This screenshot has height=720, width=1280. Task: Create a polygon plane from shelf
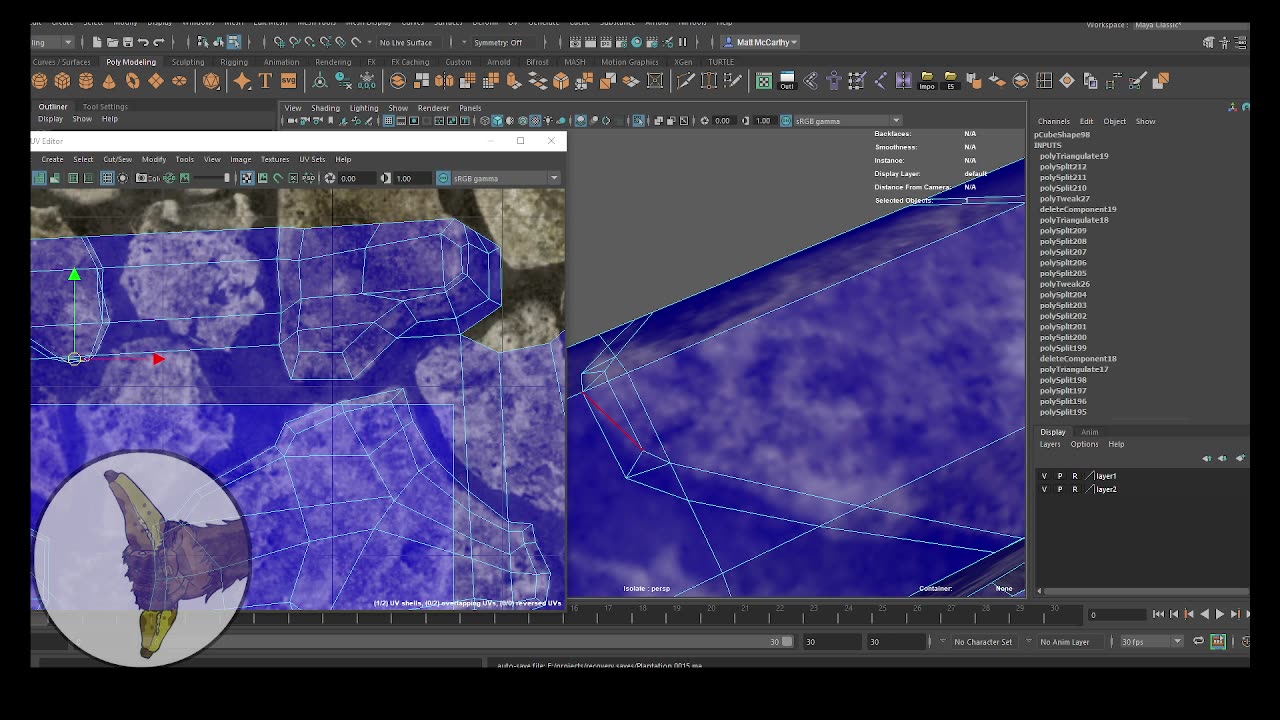pyautogui.click(x=156, y=81)
